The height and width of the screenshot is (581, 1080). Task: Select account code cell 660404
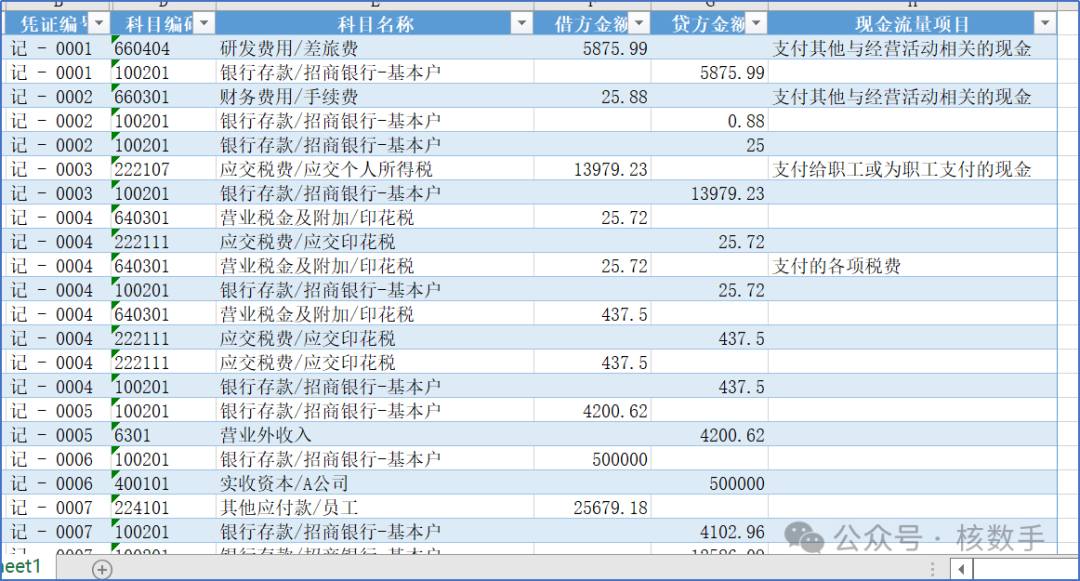click(164, 48)
